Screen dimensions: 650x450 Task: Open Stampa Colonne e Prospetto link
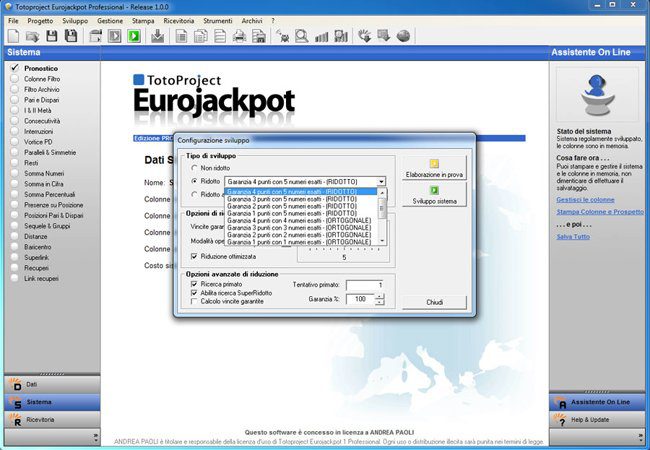pos(600,212)
